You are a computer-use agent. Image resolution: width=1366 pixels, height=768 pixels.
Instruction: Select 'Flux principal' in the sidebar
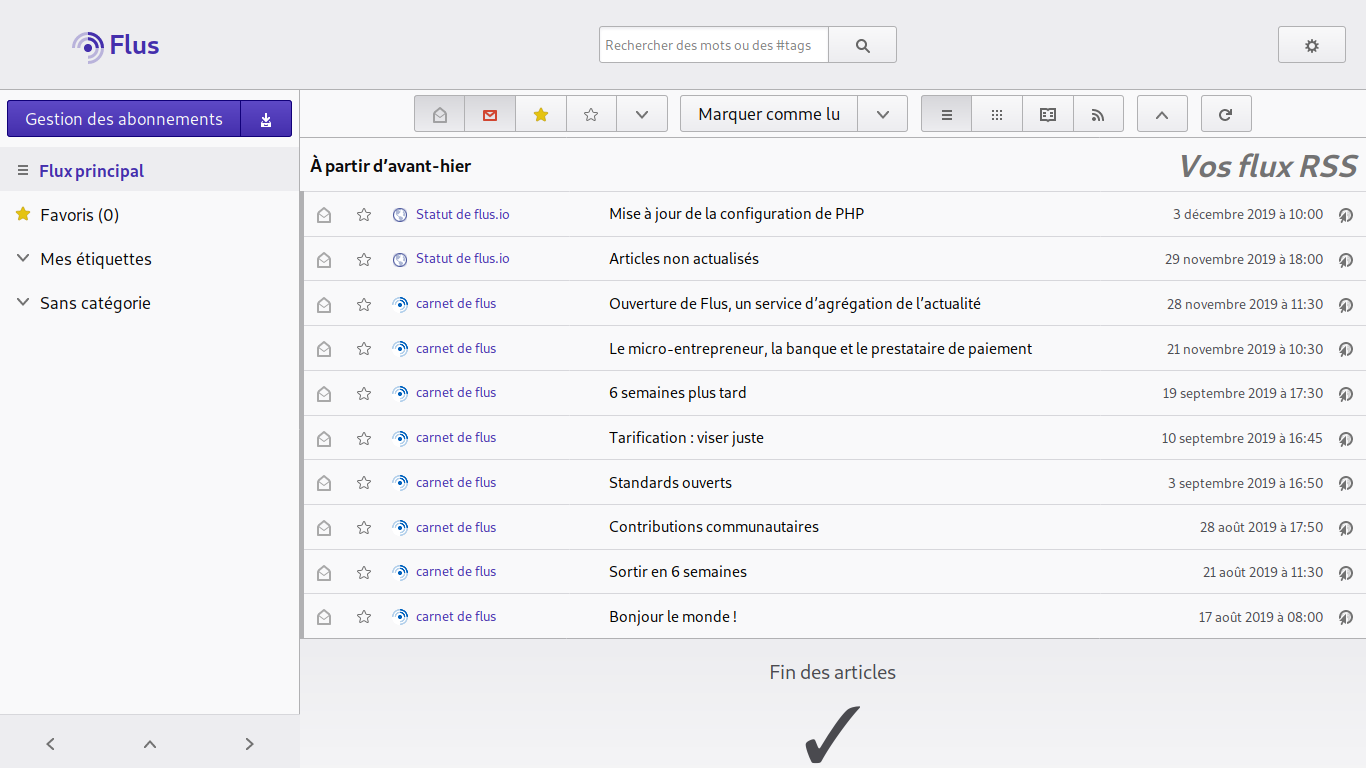click(89, 170)
